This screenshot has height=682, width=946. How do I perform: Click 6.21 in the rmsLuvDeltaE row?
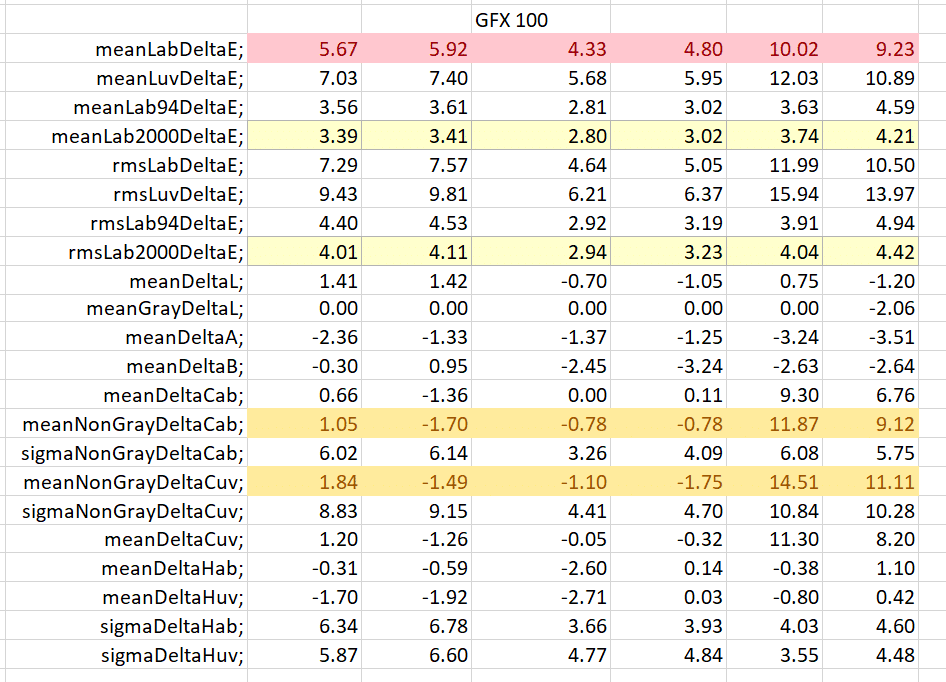point(587,194)
